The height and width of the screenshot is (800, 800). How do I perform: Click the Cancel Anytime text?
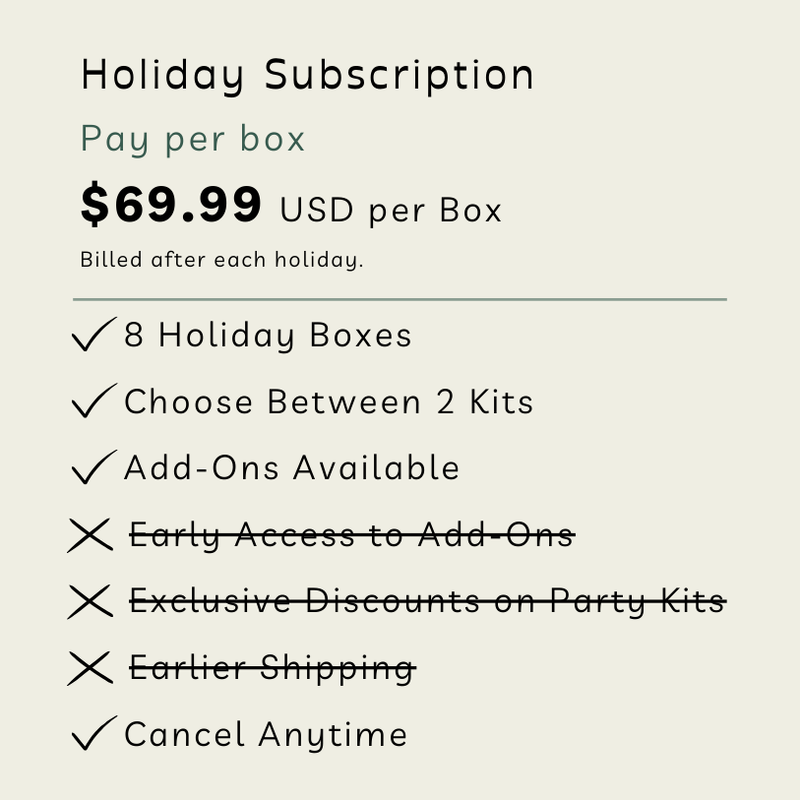point(266,735)
